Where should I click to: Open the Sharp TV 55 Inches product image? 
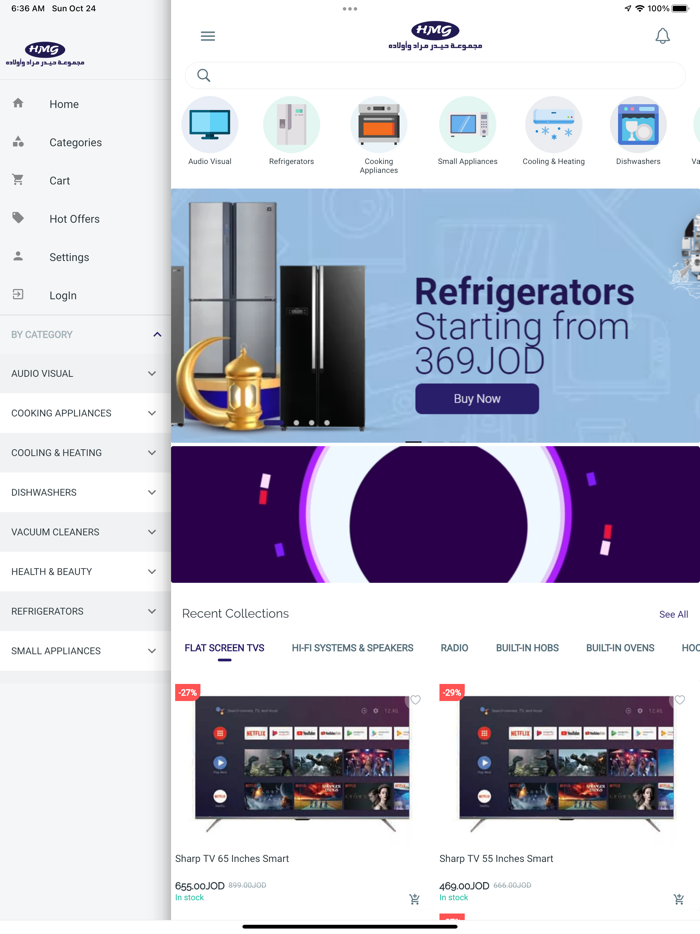click(567, 764)
